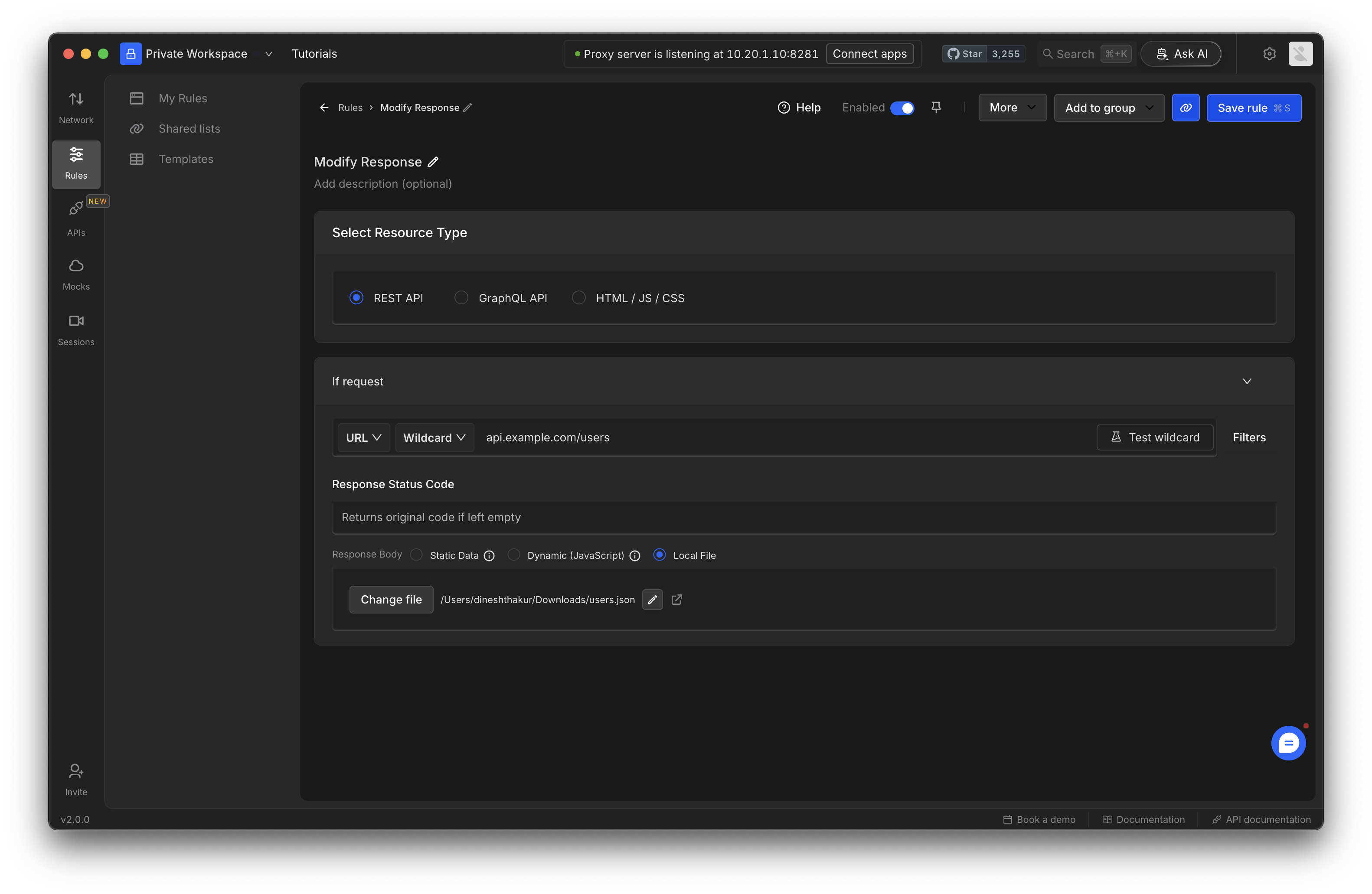Image resolution: width=1372 pixels, height=894 pixels.
Task: Click the Response Status Code field
Action: click(804, 517)
